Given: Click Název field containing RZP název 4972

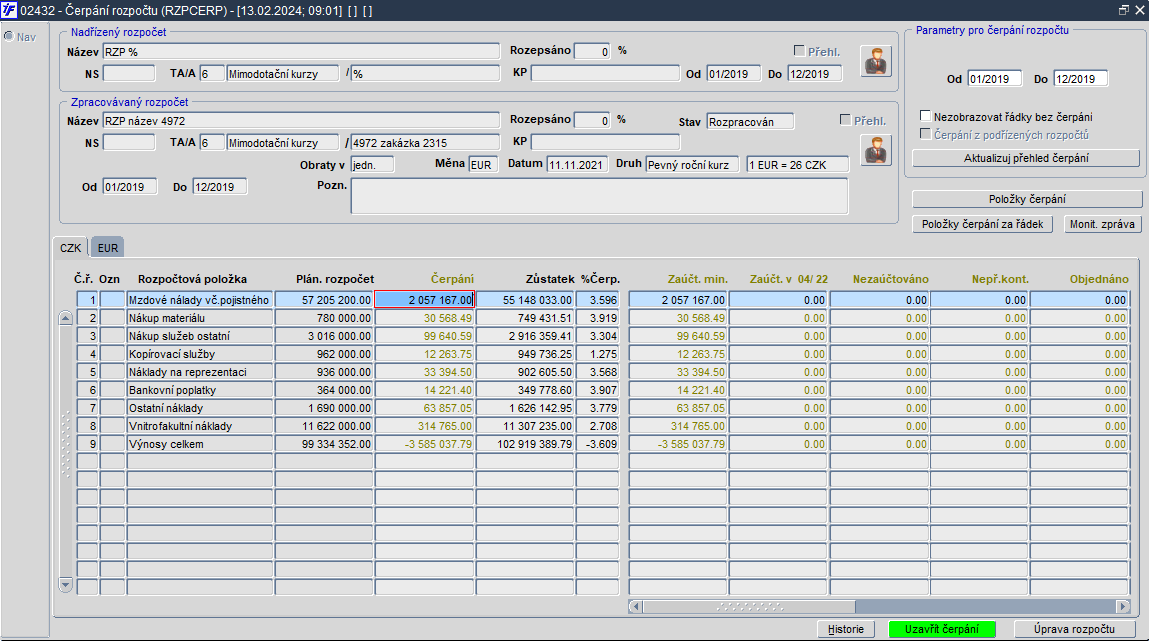Looking at the screenshot, I should pyautogui.click(x=300, y=121).
